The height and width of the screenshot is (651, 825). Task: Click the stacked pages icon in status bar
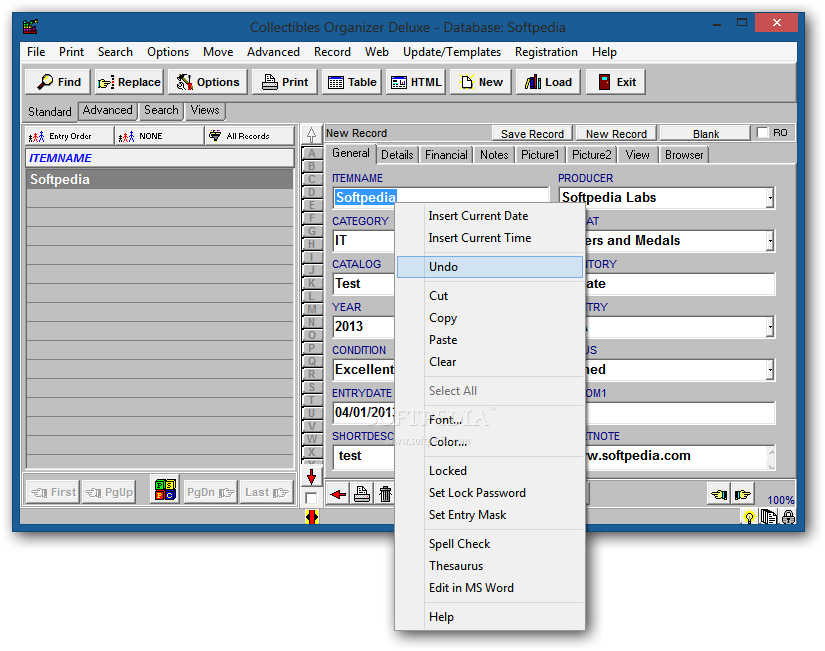click(769, 517)
